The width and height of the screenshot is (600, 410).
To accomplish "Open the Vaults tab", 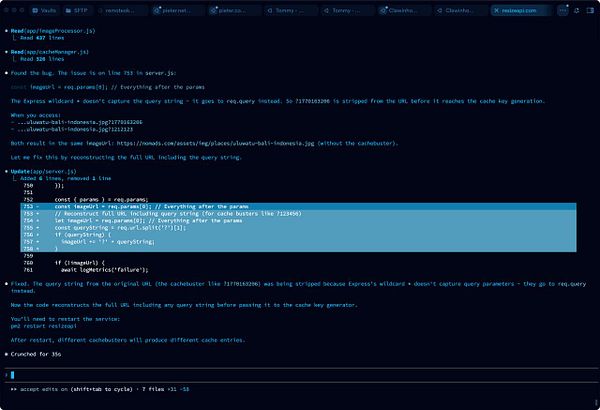I will [45, 10].
